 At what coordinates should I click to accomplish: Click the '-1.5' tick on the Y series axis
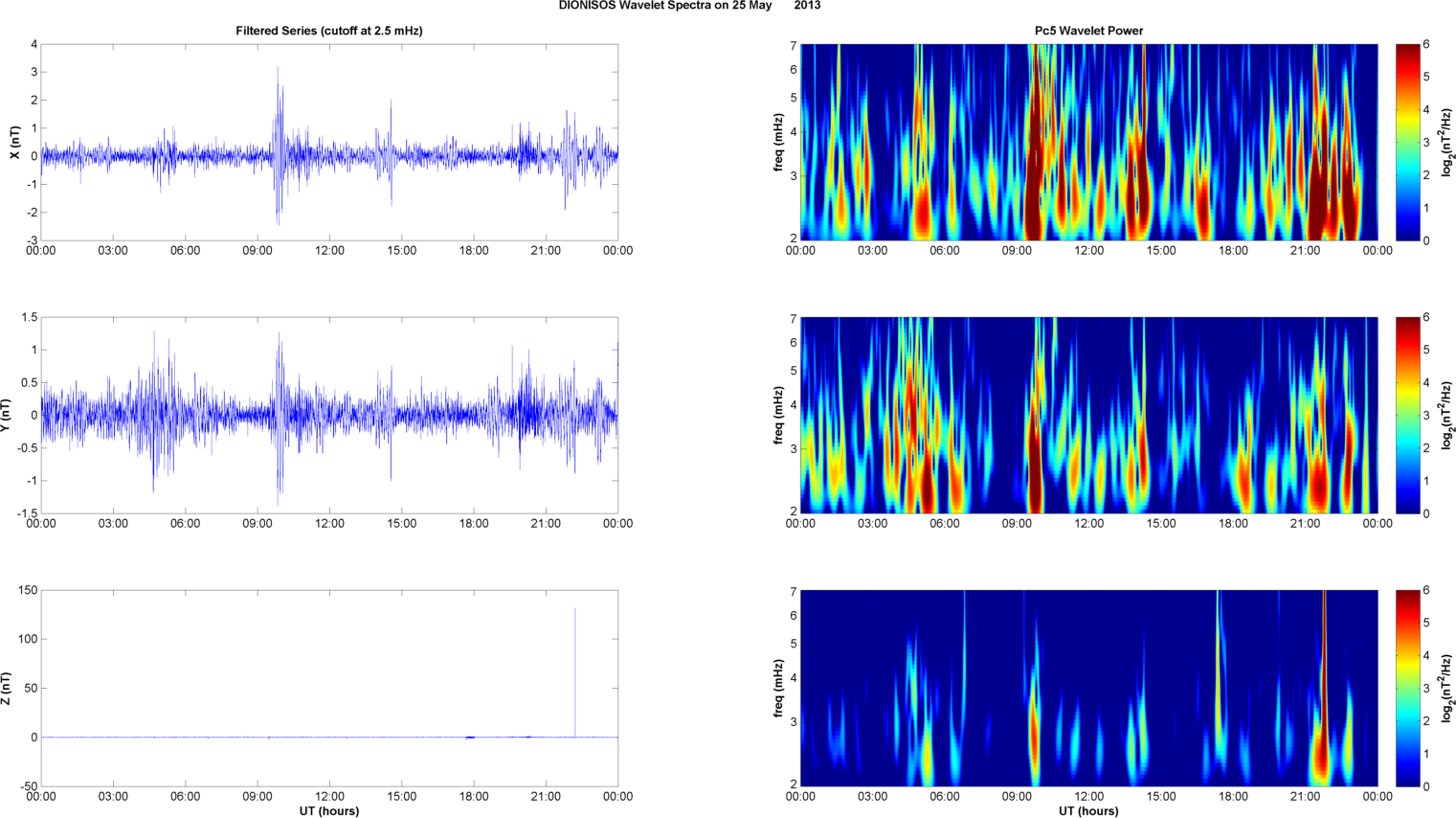(28, 513)
